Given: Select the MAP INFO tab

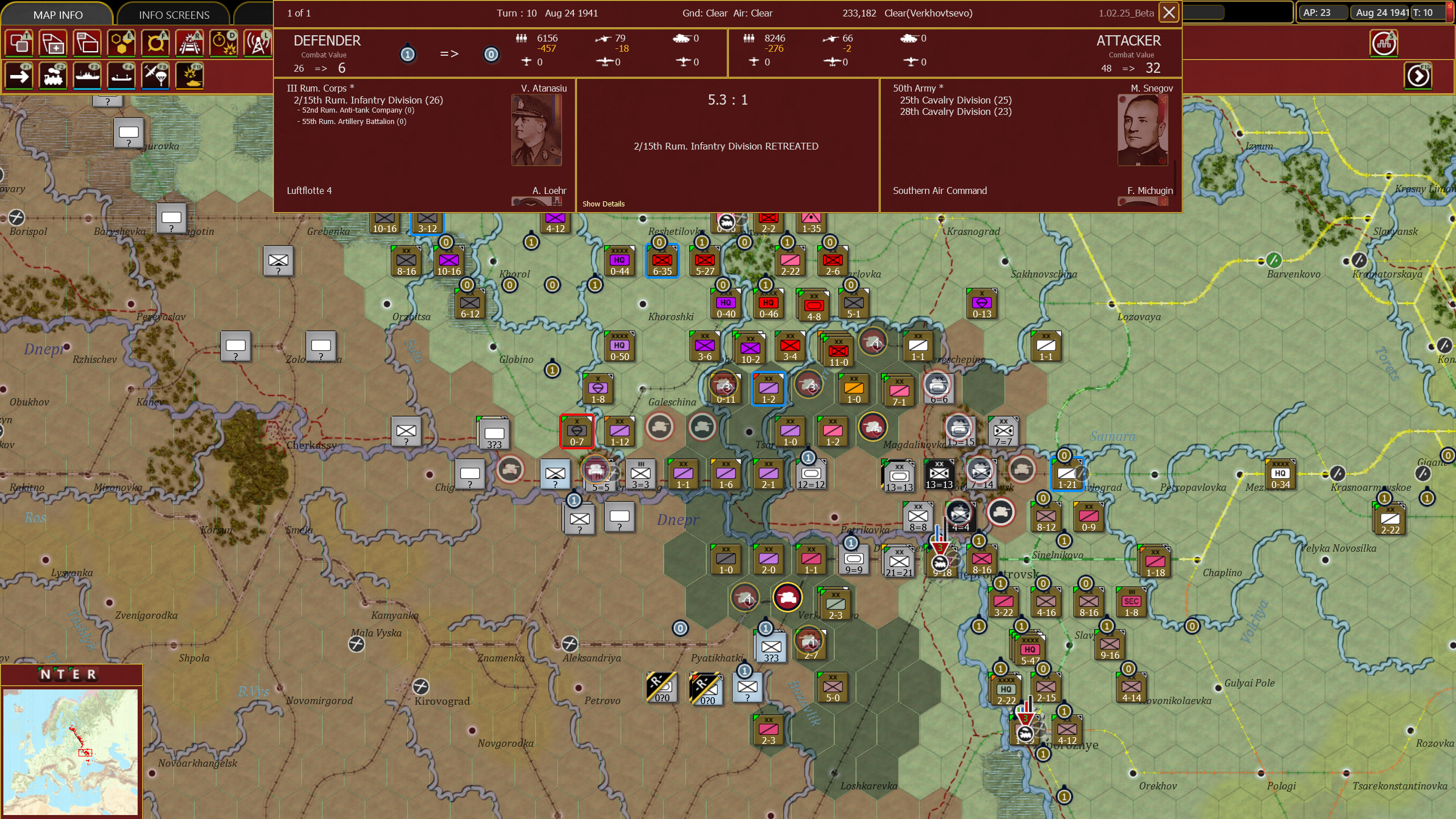Looking at the screenshot, I should (58, 14).
